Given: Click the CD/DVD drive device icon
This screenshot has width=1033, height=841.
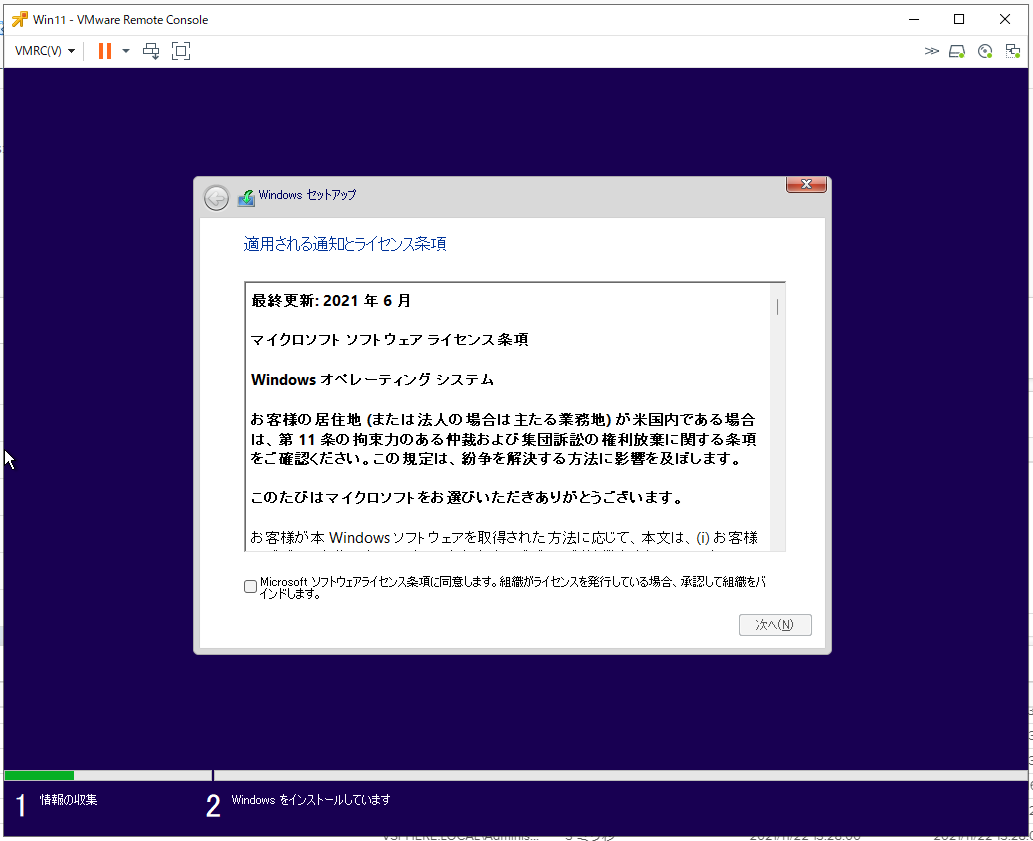Looking at the screenshot, I should coord(985,51).
